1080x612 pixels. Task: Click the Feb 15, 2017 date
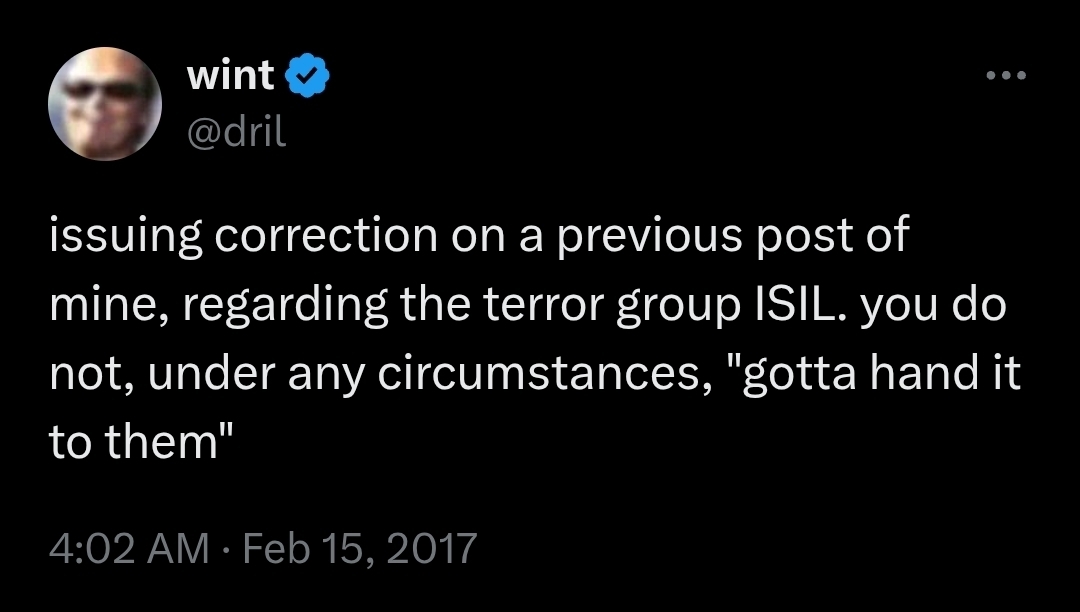(361, 547)
